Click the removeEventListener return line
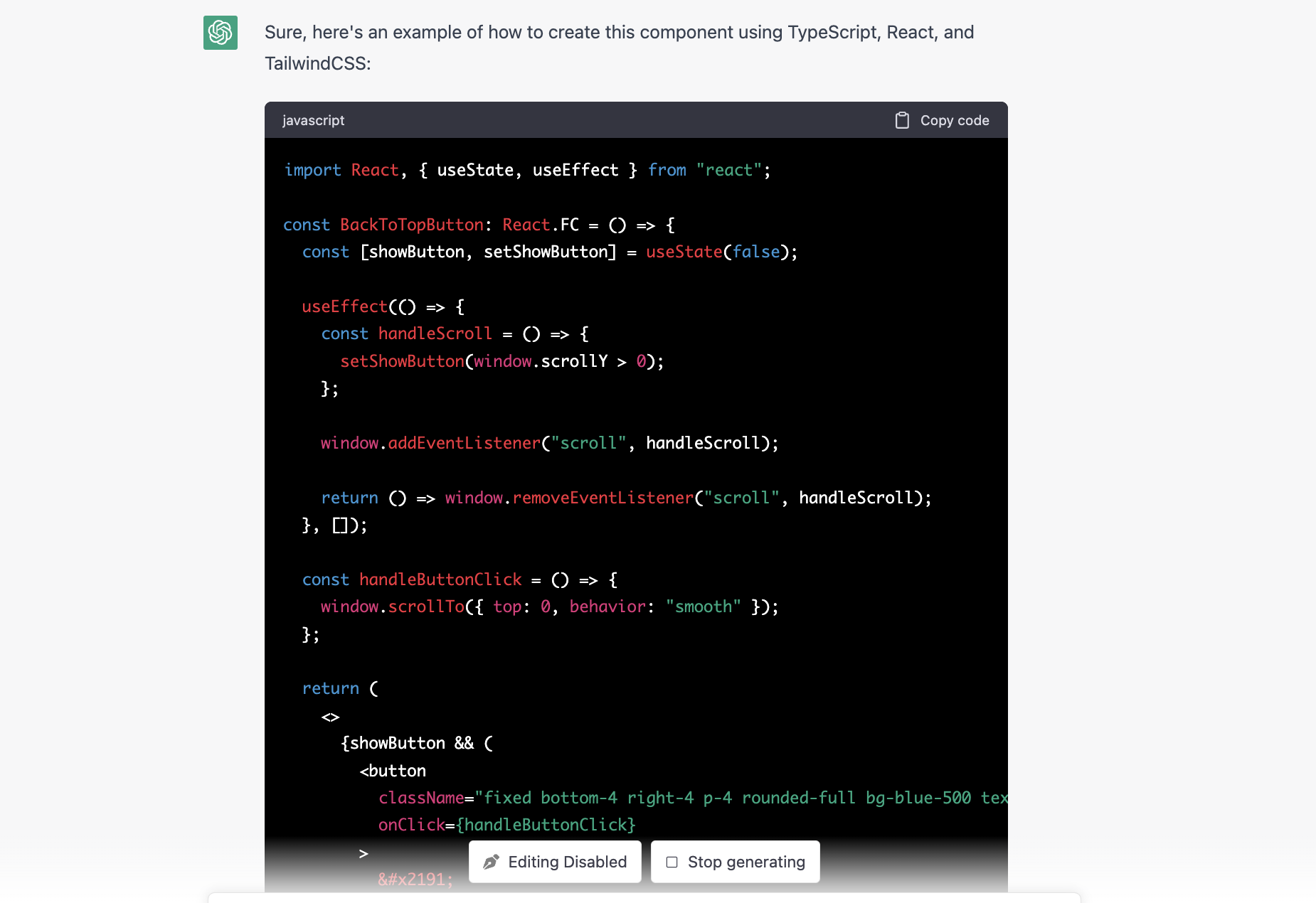This screenshot has width=1316, height=903. [x=626, y=498]
